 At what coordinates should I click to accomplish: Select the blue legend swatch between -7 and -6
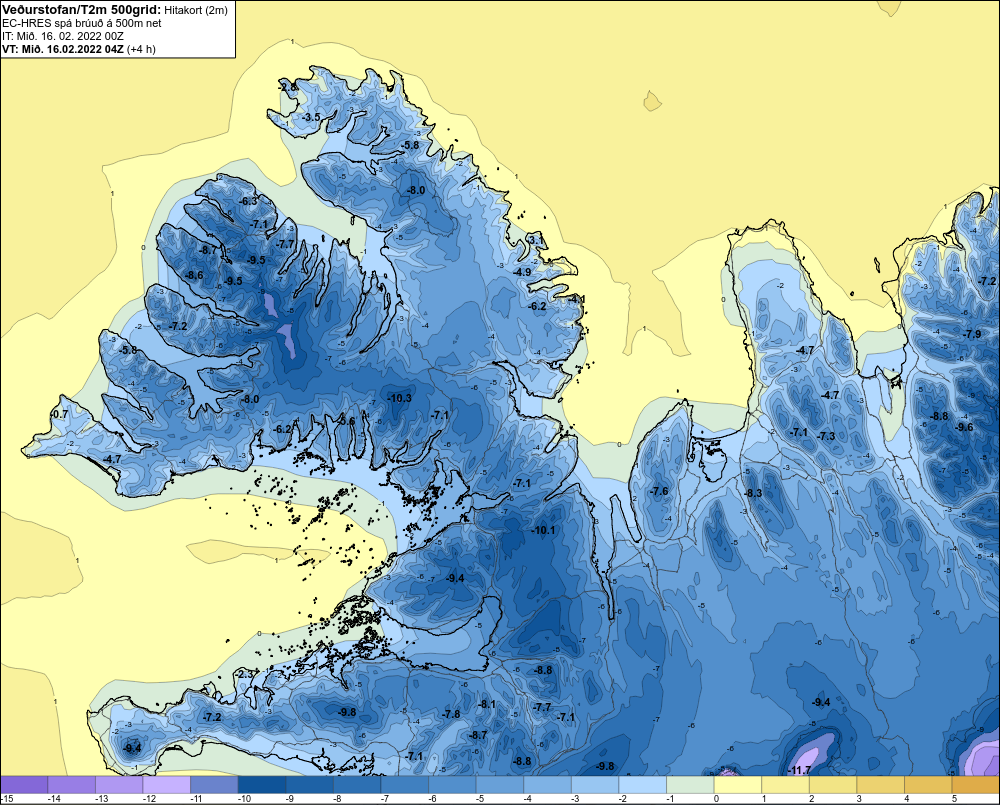405,785
